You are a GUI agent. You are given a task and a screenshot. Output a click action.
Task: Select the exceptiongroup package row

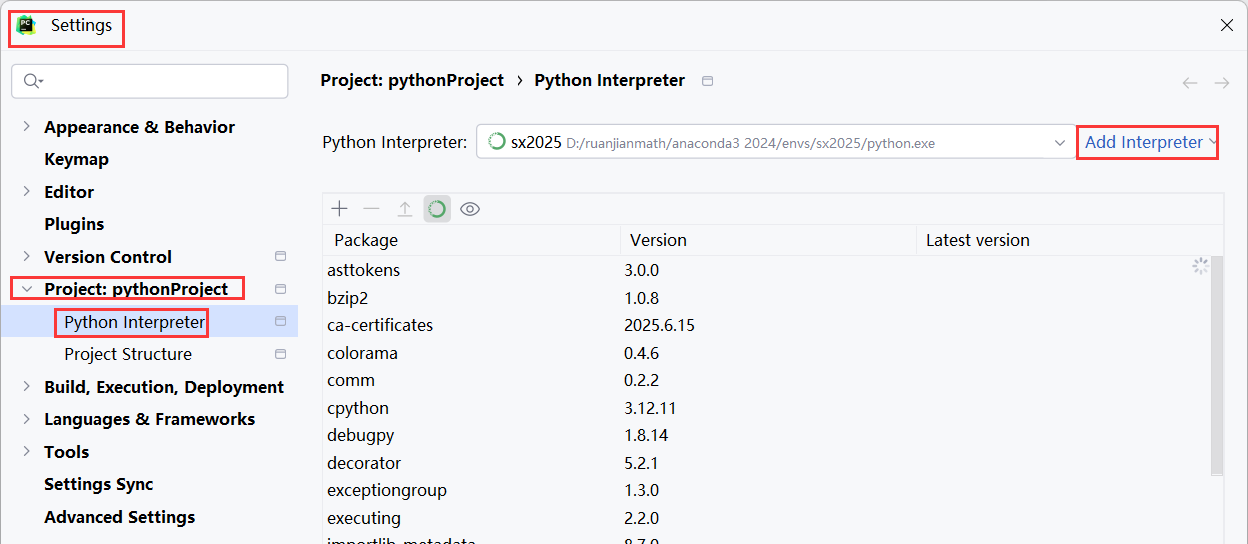766,490
